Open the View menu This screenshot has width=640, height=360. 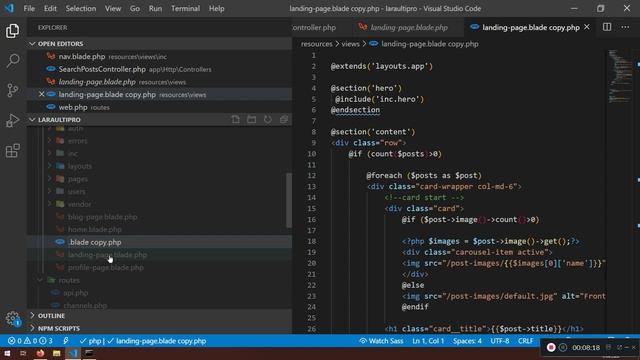click(113, 8)
